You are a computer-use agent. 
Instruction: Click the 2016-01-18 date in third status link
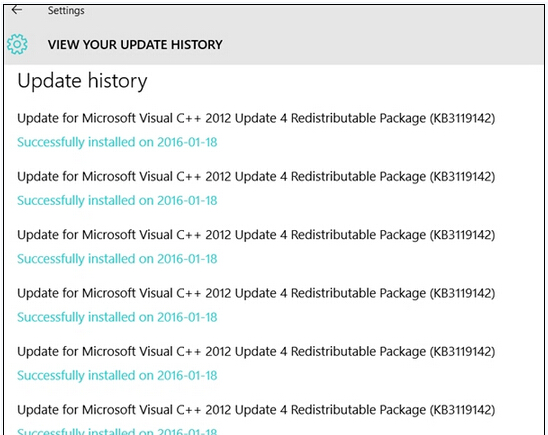tap(187, 259)
